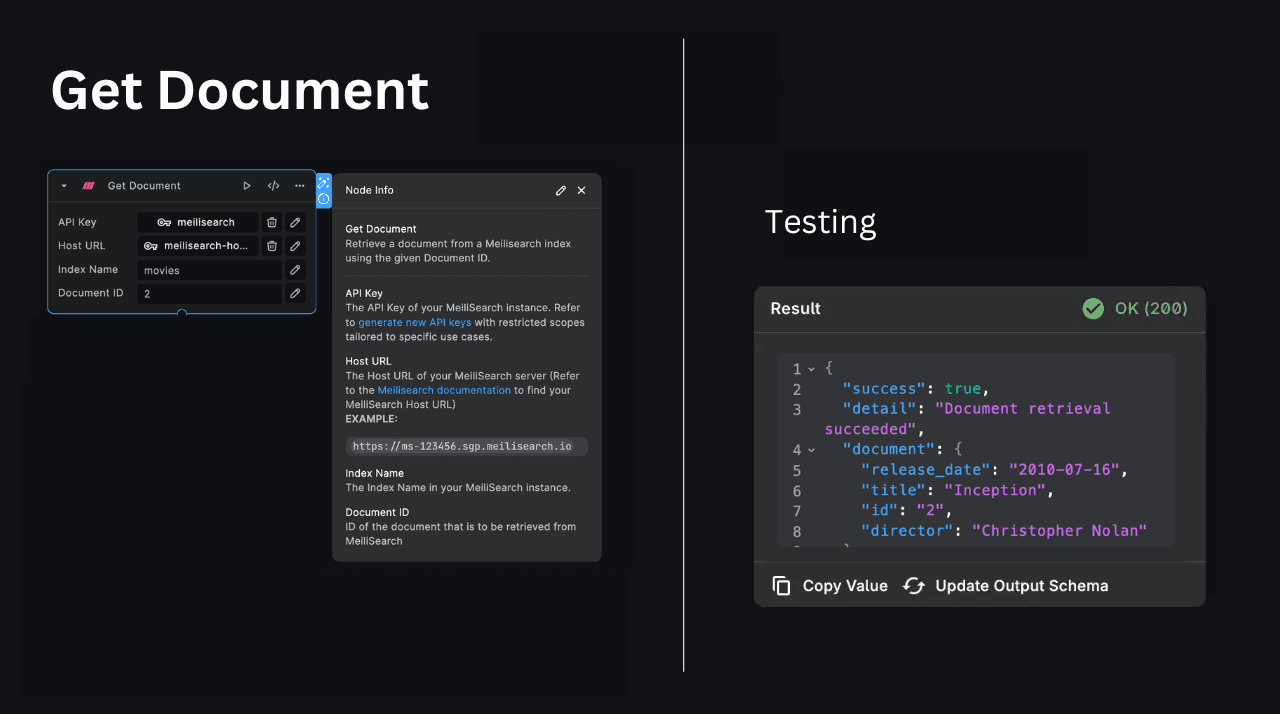Open code view for Get Document node
This screenshot has height=714, width=1280.
click(x=273, y=186)
